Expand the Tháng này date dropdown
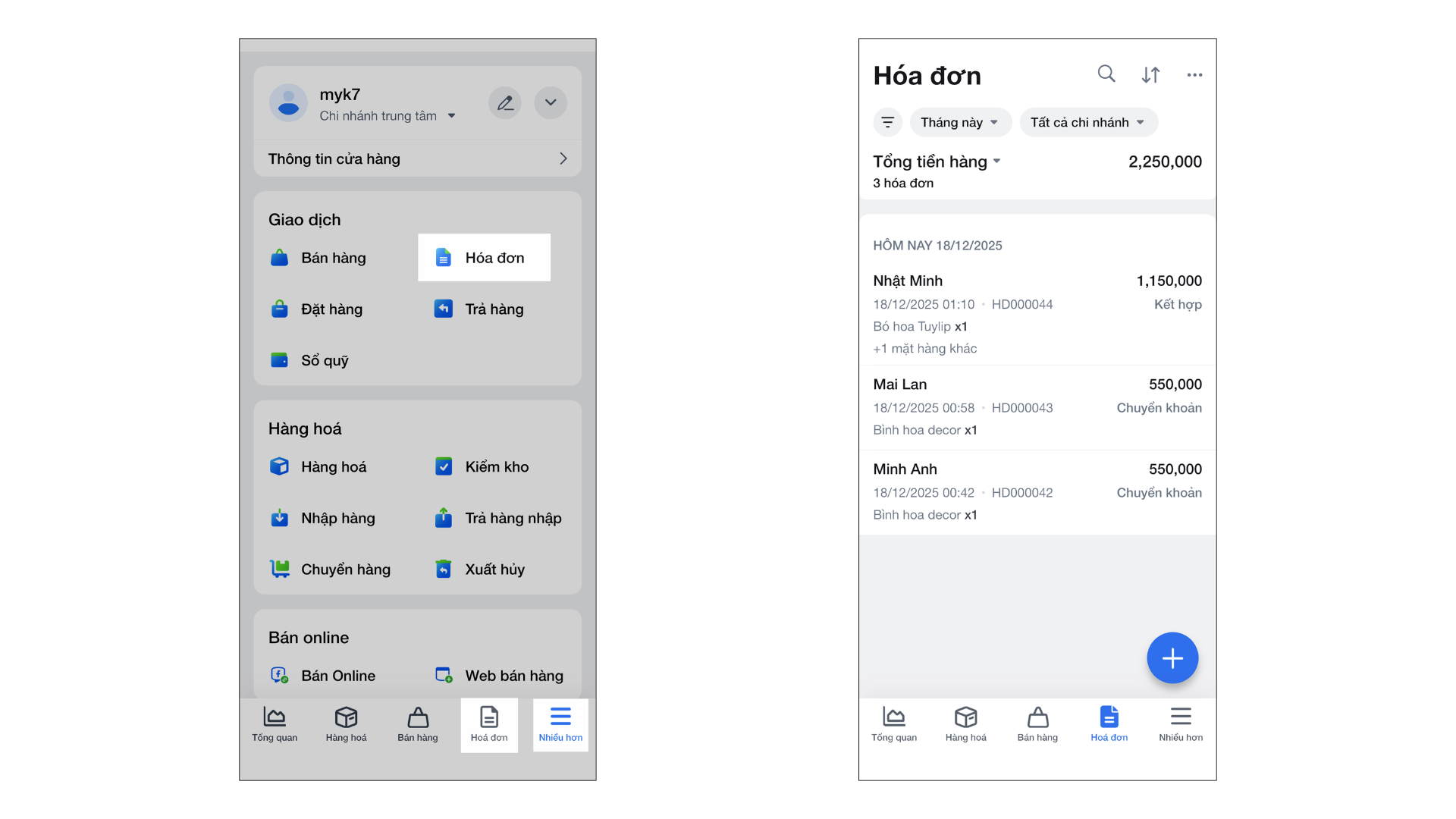1456x819 pixels. pyautogui.click(x=960, y=122)
